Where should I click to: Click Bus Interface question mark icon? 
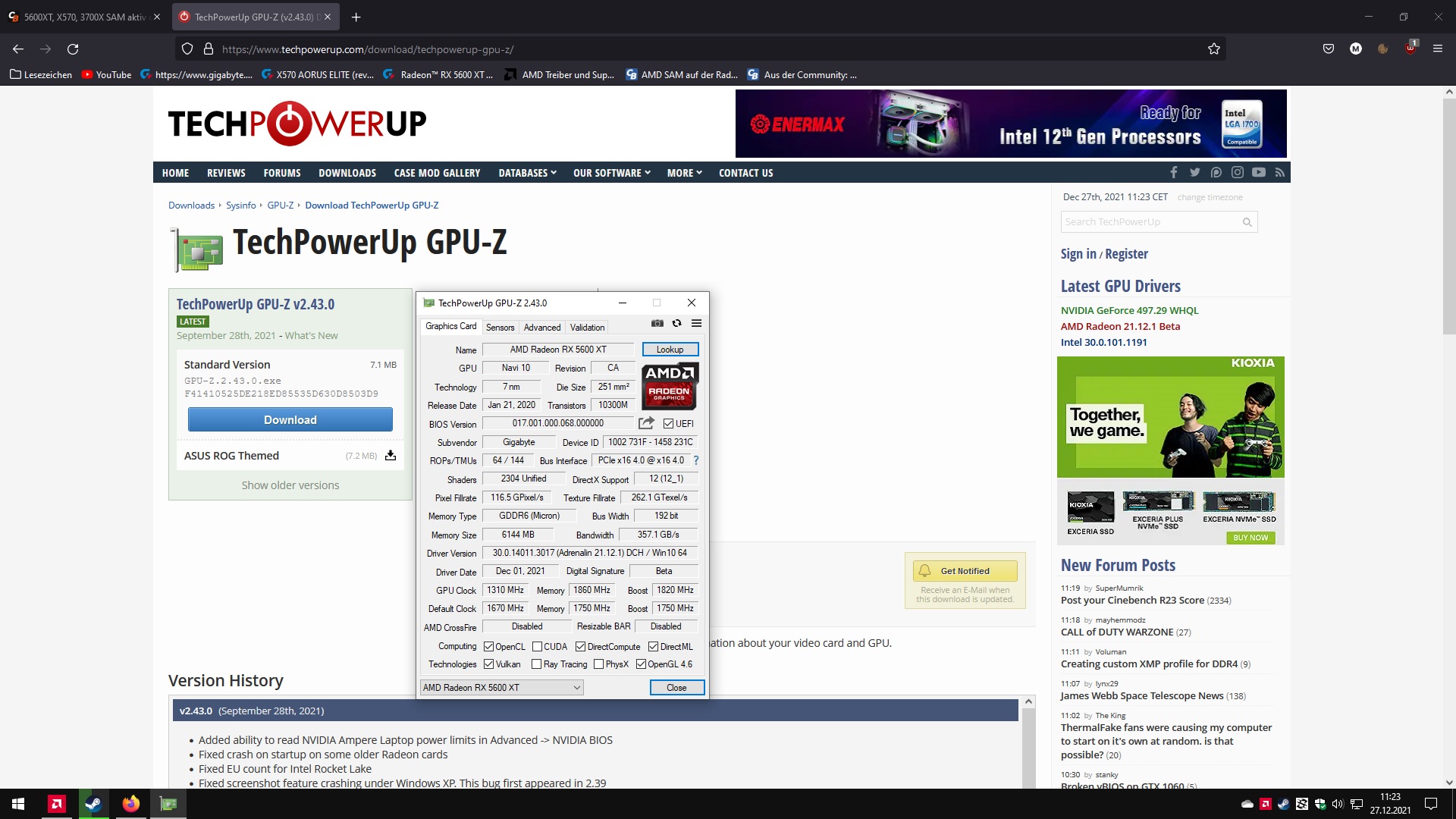point(696,460)
